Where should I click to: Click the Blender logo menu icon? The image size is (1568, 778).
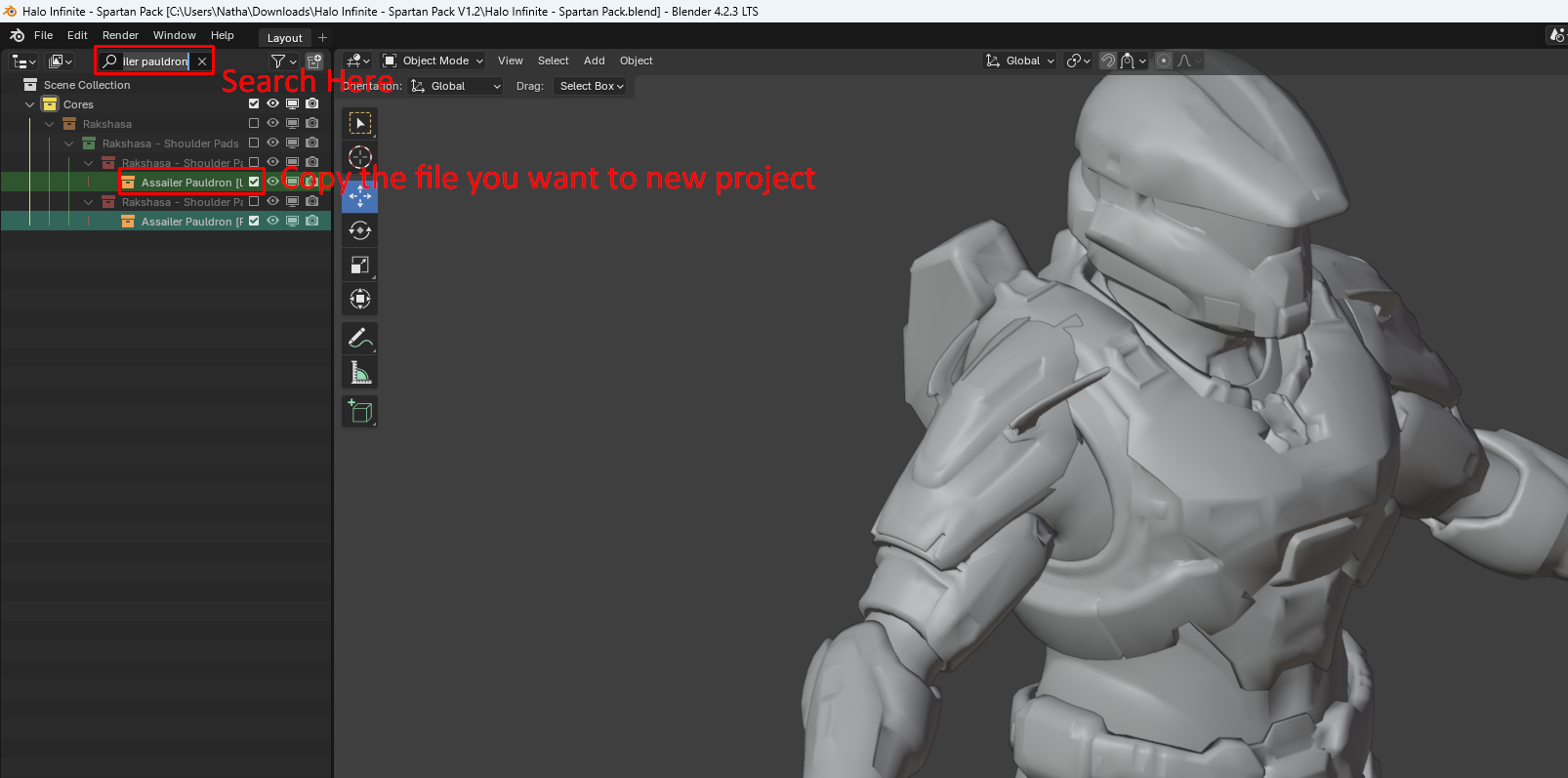17,35
